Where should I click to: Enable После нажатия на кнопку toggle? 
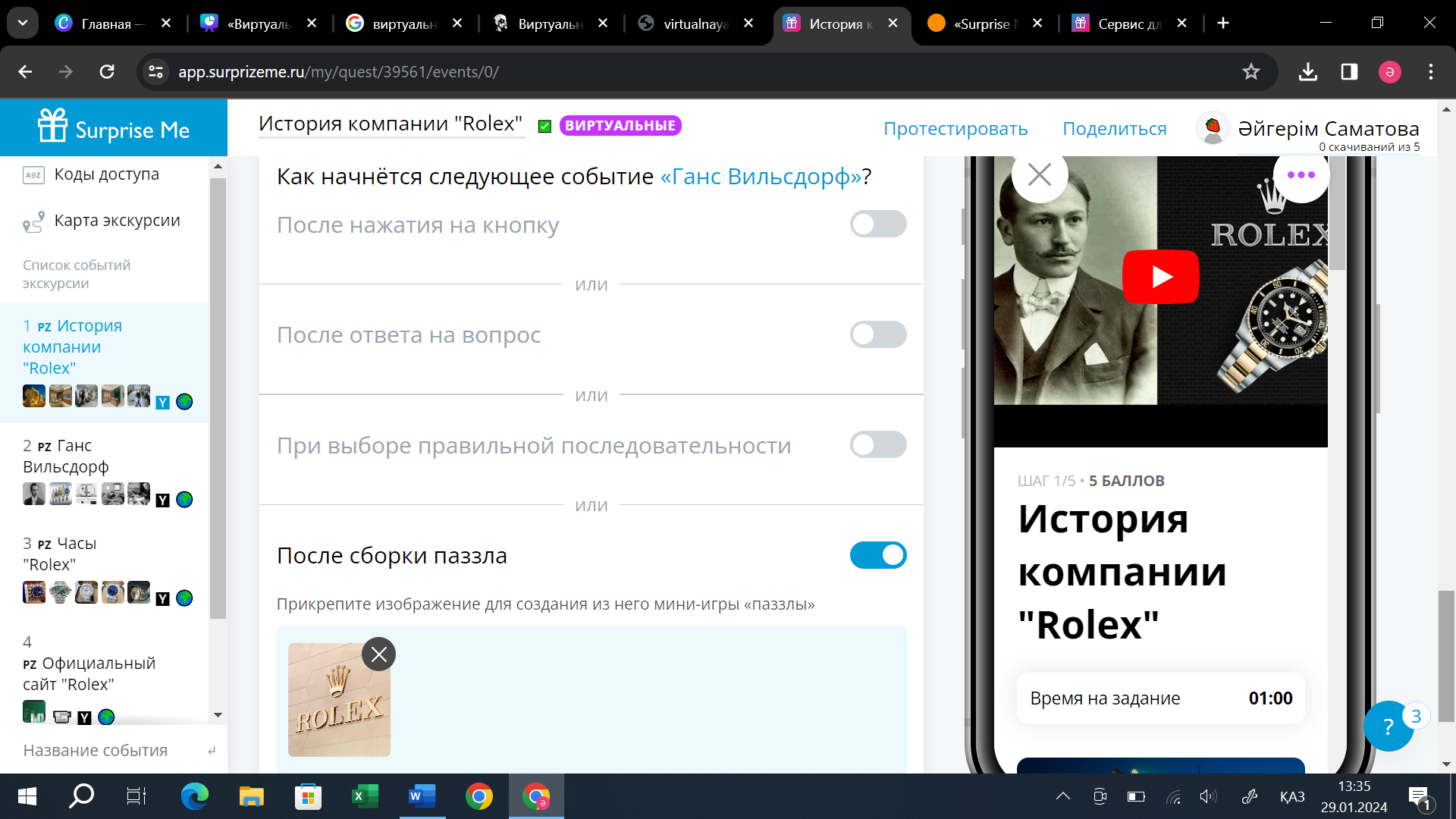pyautogui.click(x=877, y=224)
